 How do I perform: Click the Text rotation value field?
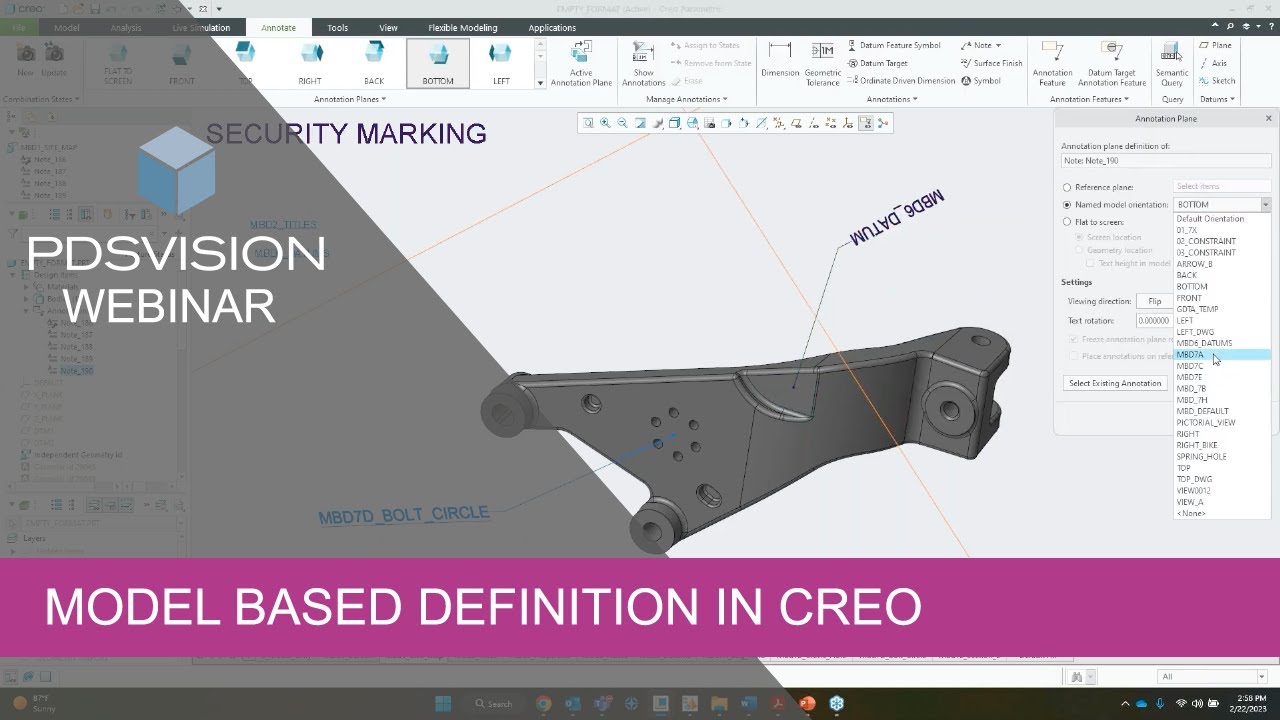(x=1155, y=321)
